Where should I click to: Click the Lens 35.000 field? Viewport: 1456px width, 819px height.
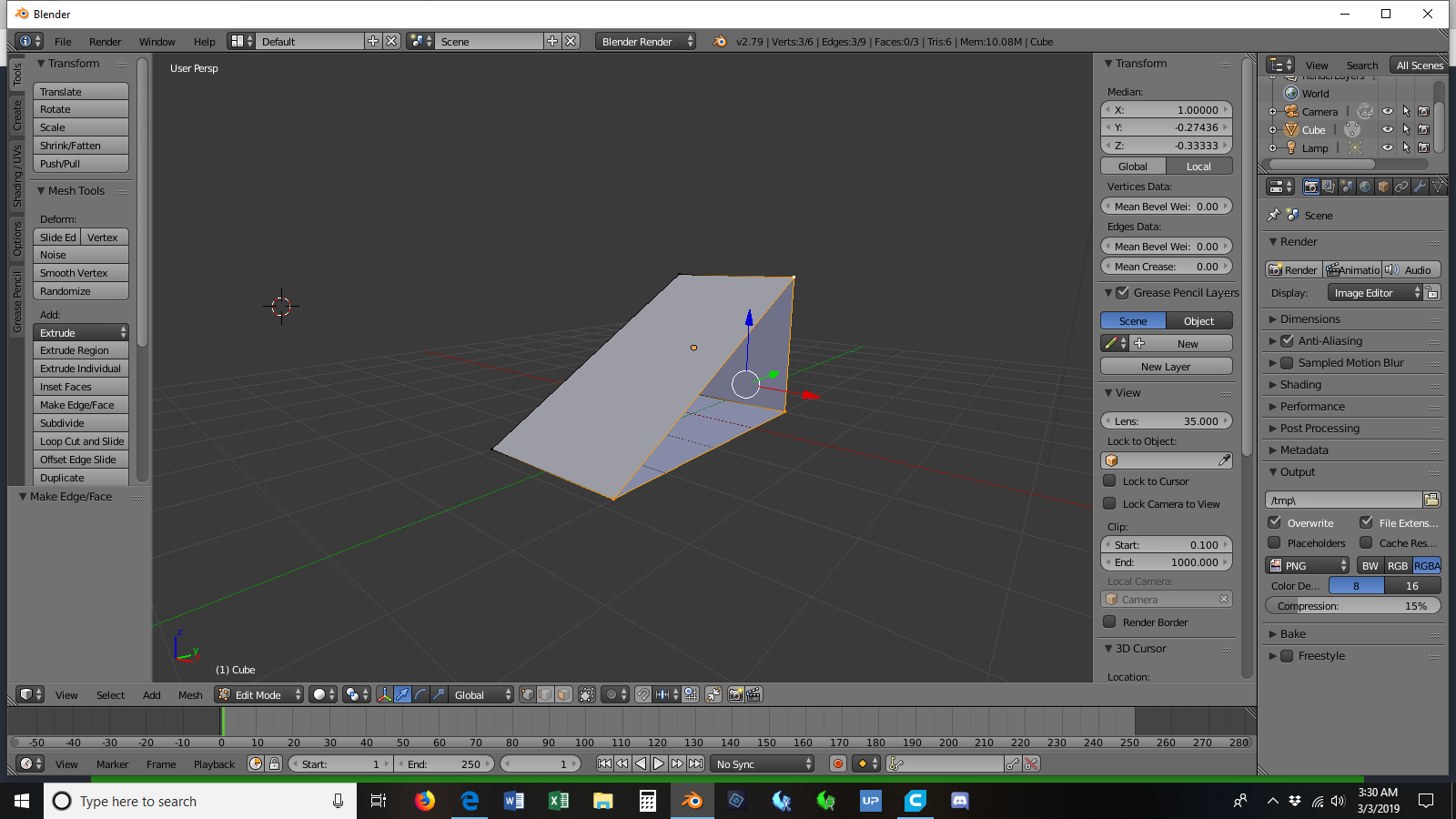pos(1167,421)
